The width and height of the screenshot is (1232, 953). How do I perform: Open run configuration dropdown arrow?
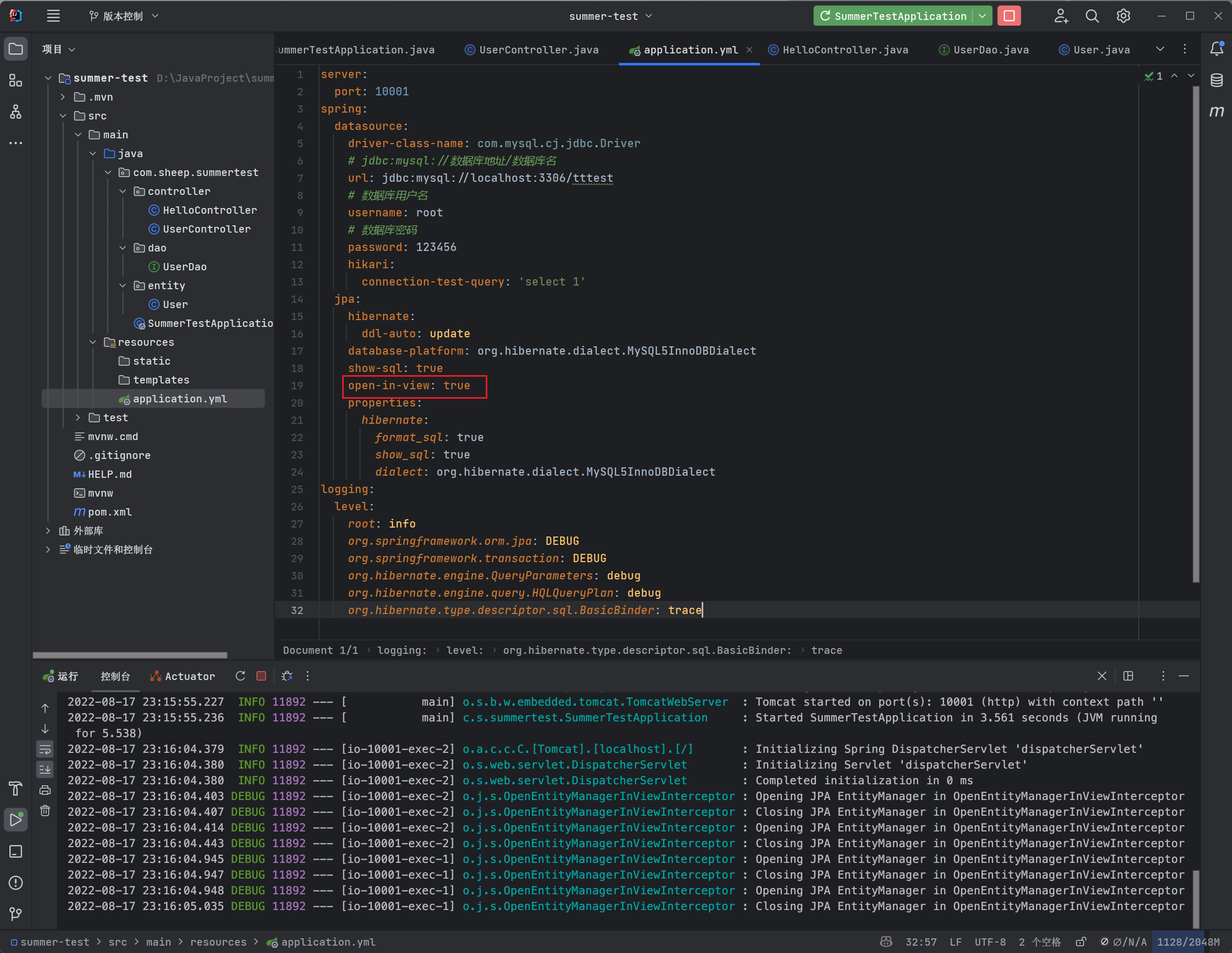coord(982,16)
